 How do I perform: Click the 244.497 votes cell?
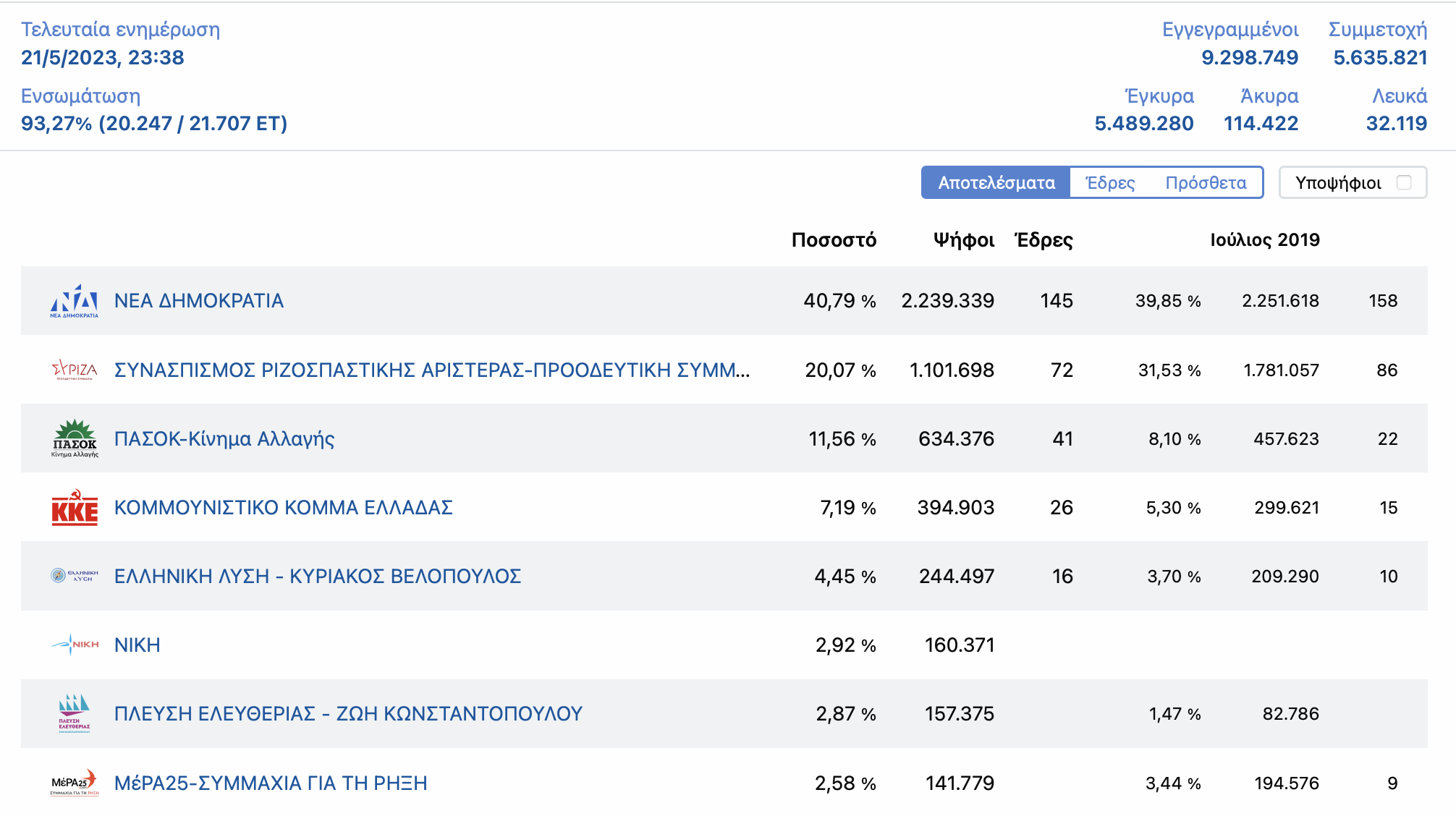point(957,577)
